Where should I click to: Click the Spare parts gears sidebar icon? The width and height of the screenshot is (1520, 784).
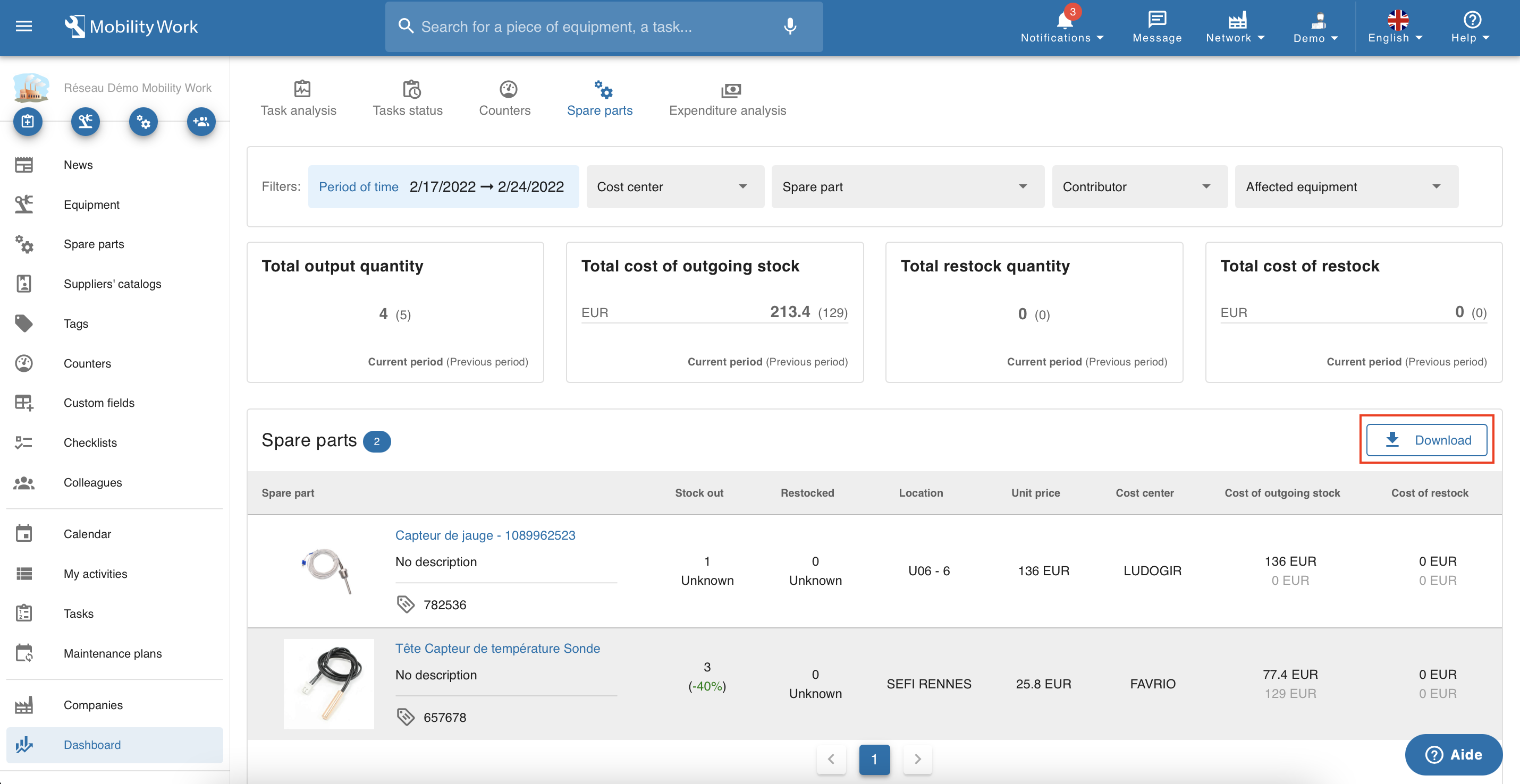click(x=23, y=244)
